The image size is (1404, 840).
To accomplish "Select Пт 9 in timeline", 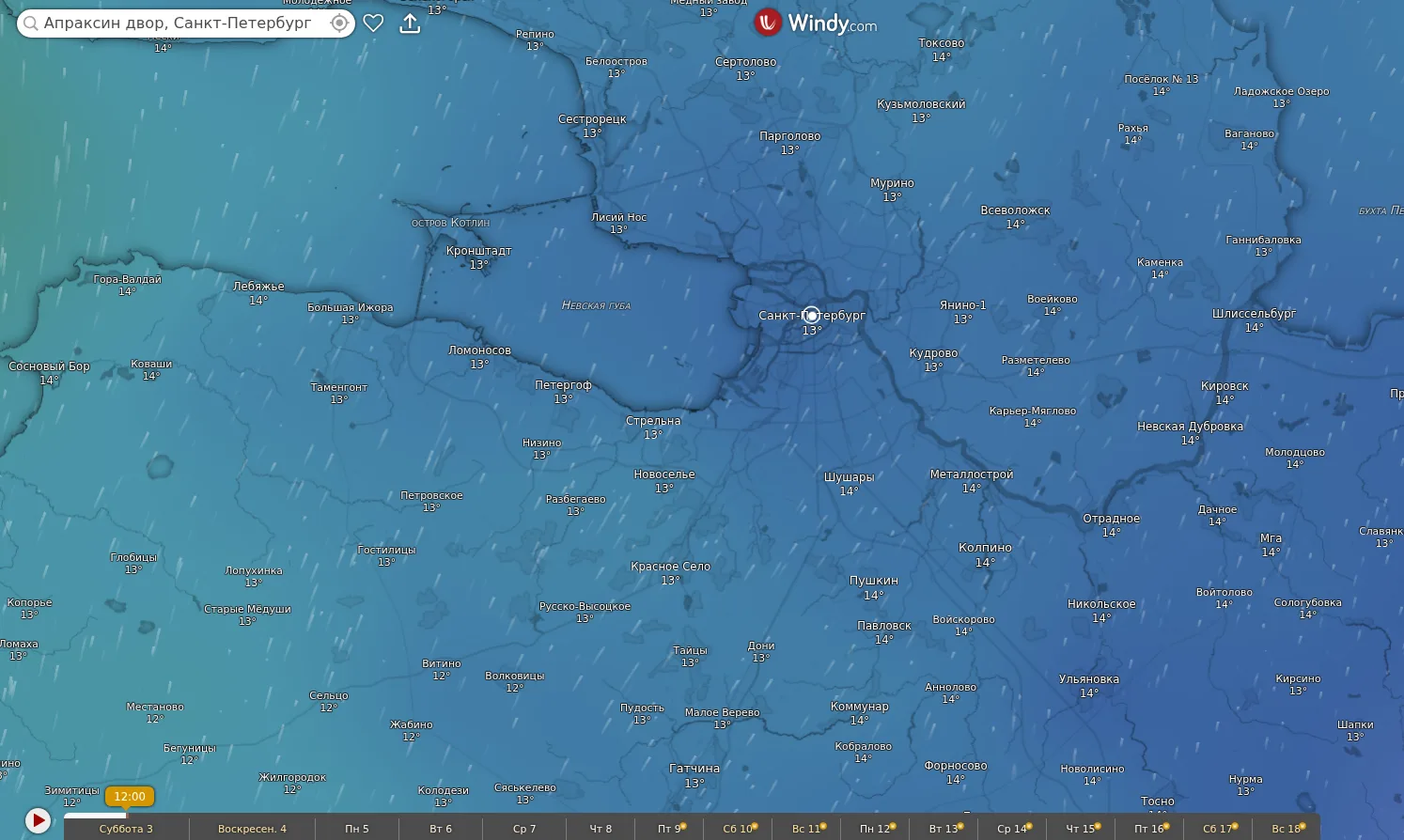I will pos(669,829).
